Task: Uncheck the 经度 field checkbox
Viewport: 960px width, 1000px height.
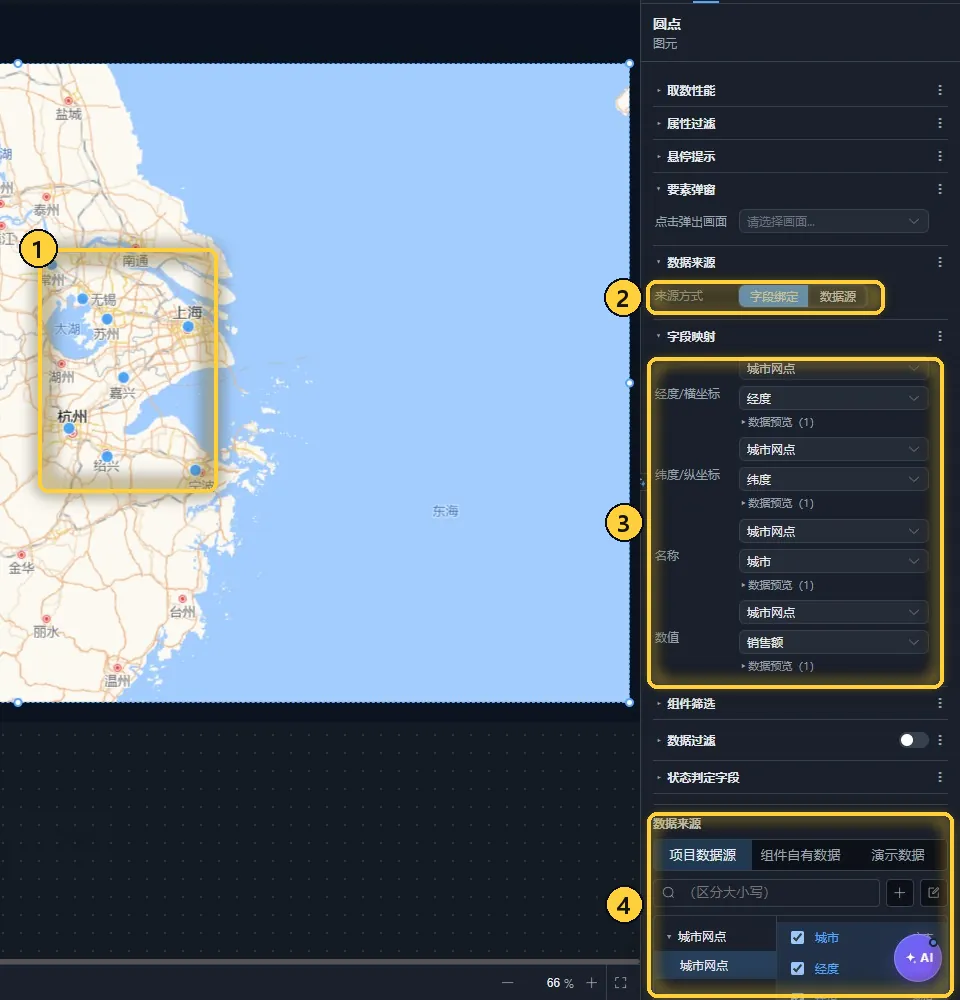Action: point(797,969)
